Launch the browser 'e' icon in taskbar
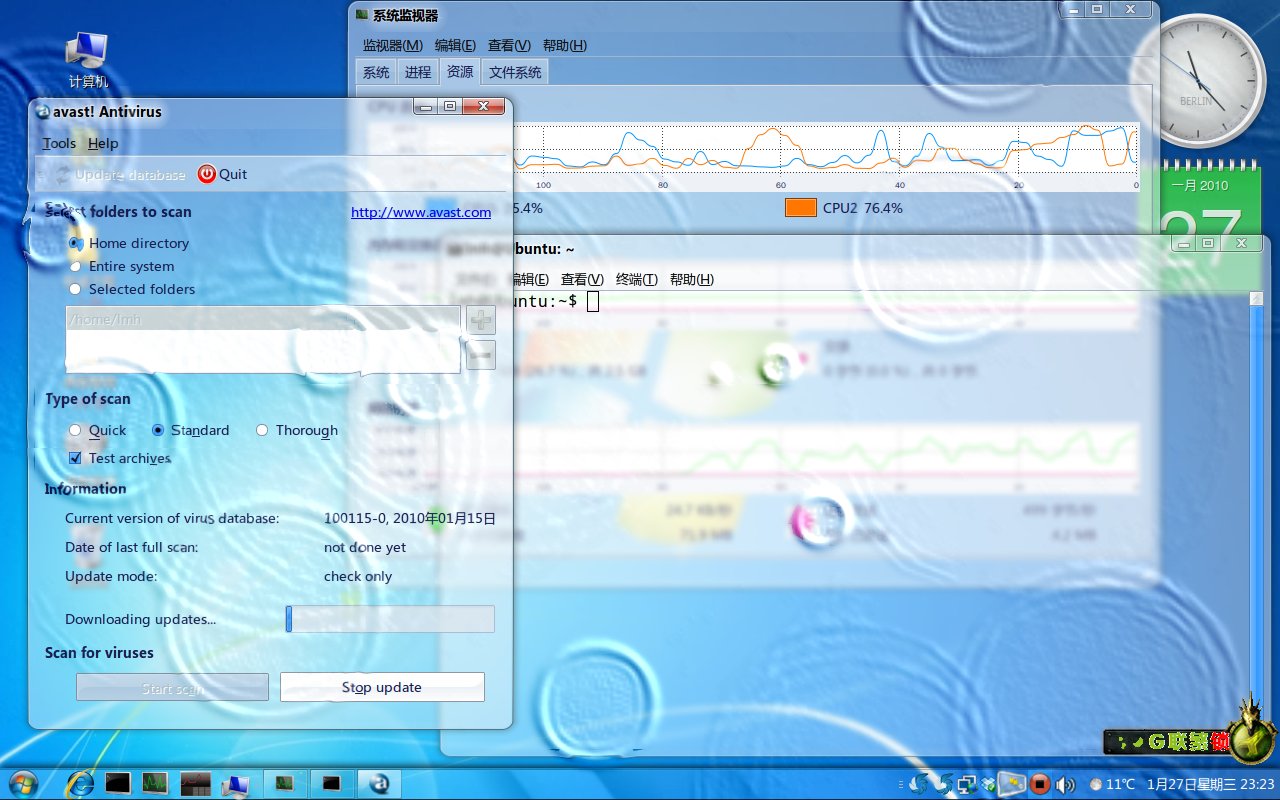Viewport: 1280px width, 800px height. (x=80, y=783)
